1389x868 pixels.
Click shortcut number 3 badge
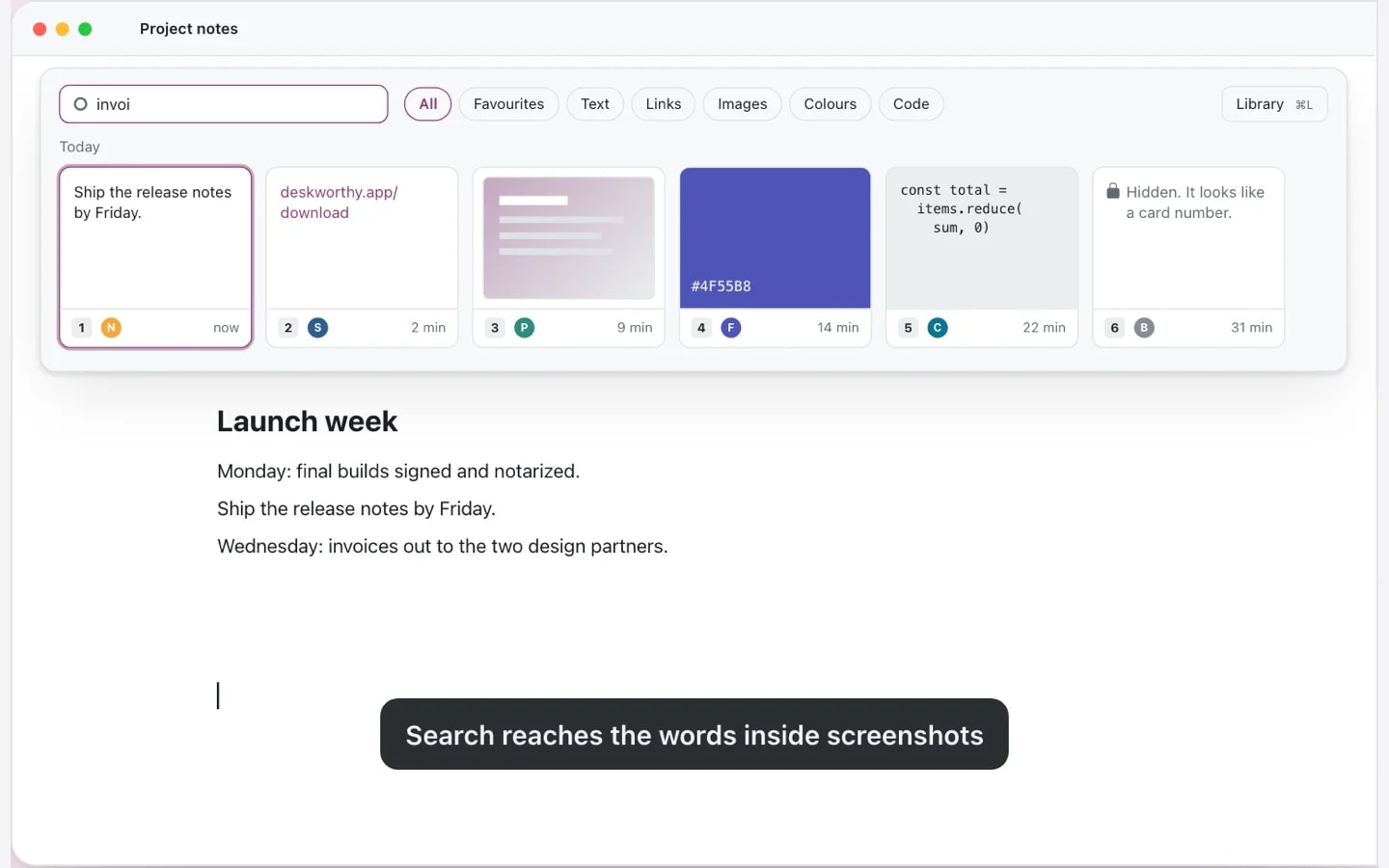click(x=495, y=328)
